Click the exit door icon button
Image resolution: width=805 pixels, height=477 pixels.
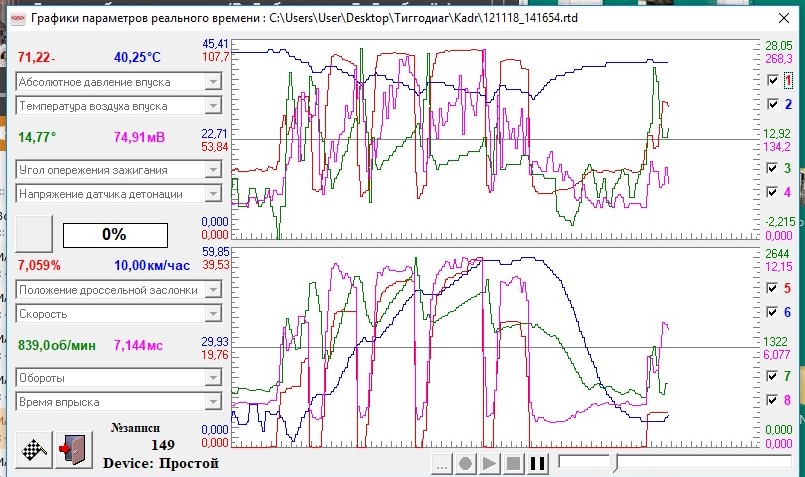click(74, 449)
